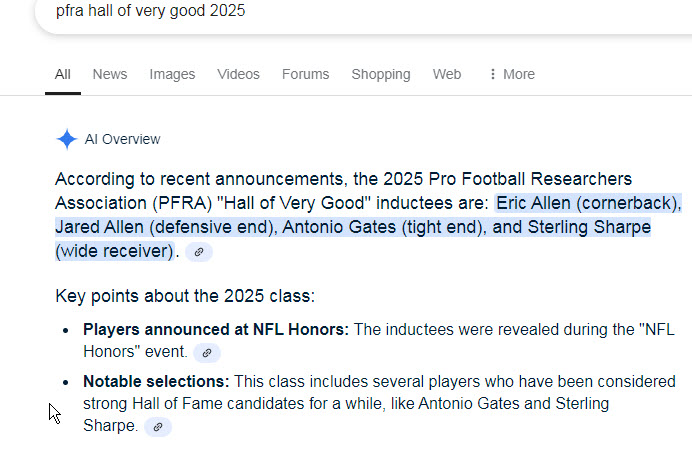
Task: Open the Shopping tab
Action: (381, 74)
